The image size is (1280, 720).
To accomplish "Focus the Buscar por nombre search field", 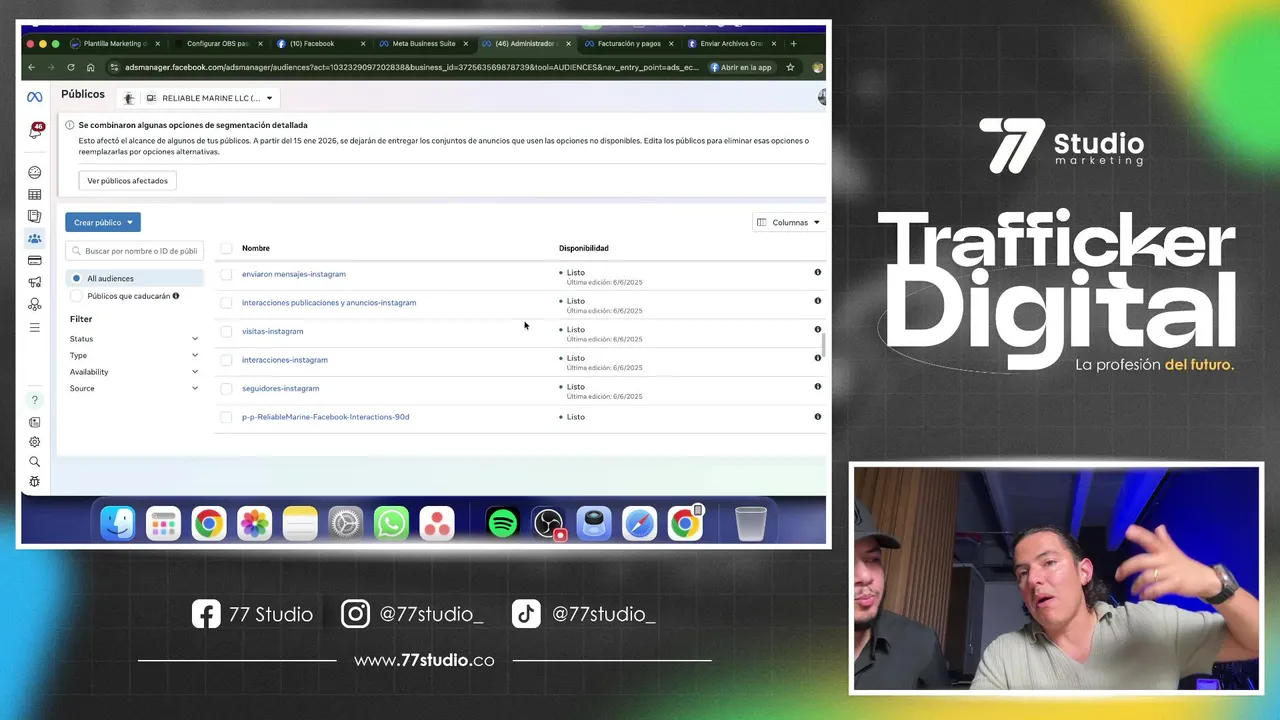I will pyautogui.click(x=134, y=251).
